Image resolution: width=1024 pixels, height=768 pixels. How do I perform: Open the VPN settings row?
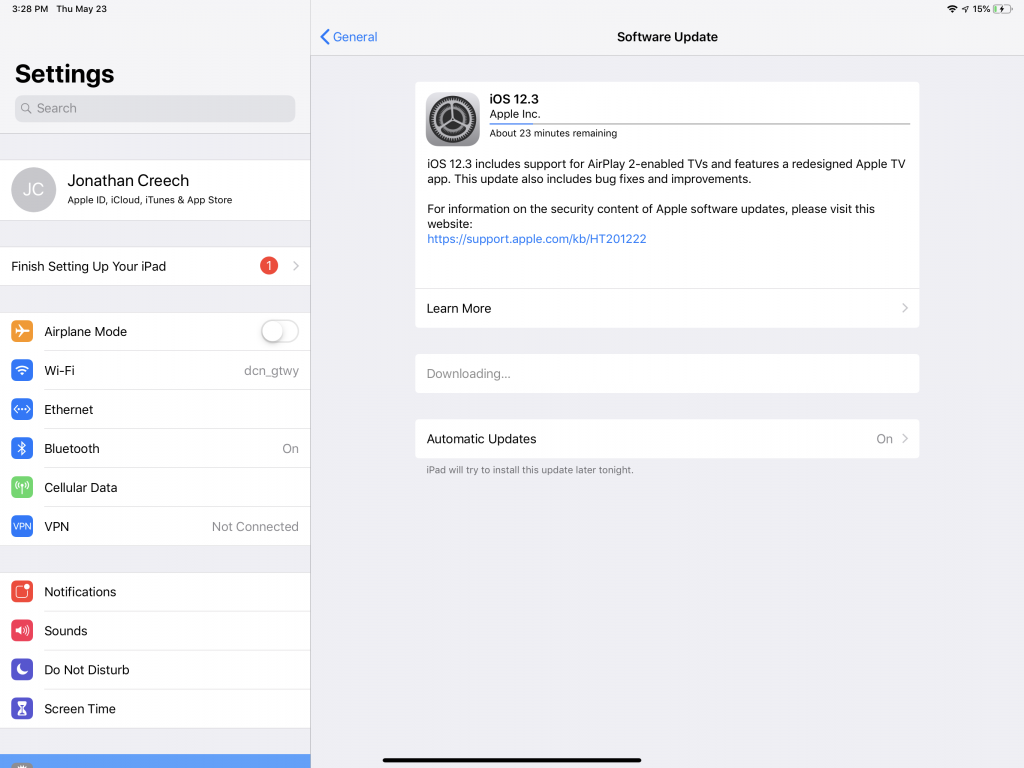click(x=155, y=526)
